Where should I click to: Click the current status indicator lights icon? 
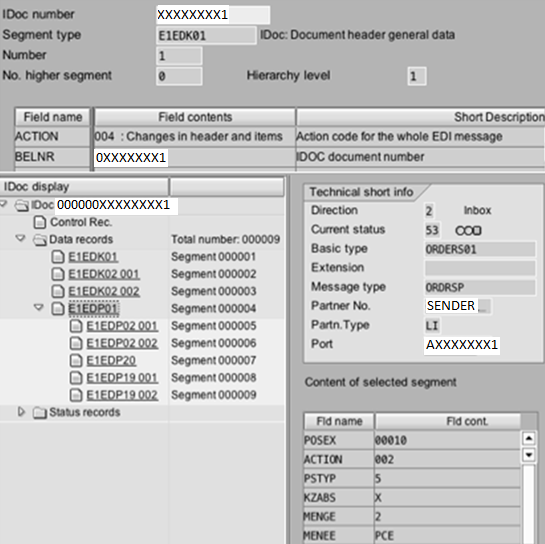[468, 230]
